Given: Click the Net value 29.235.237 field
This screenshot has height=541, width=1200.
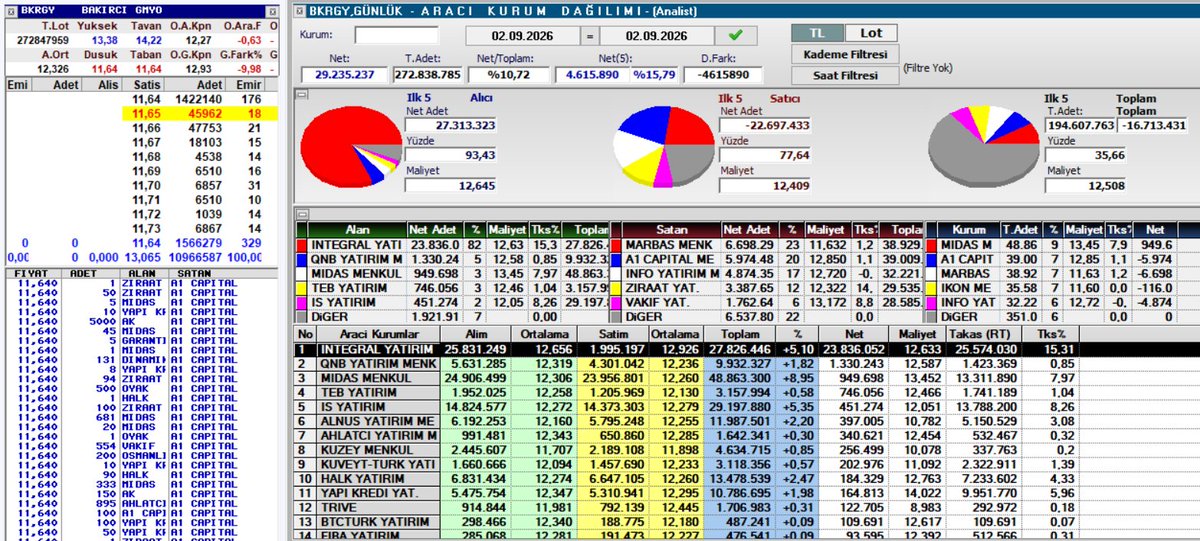Looking at the screenshot, I should [345, 75].
